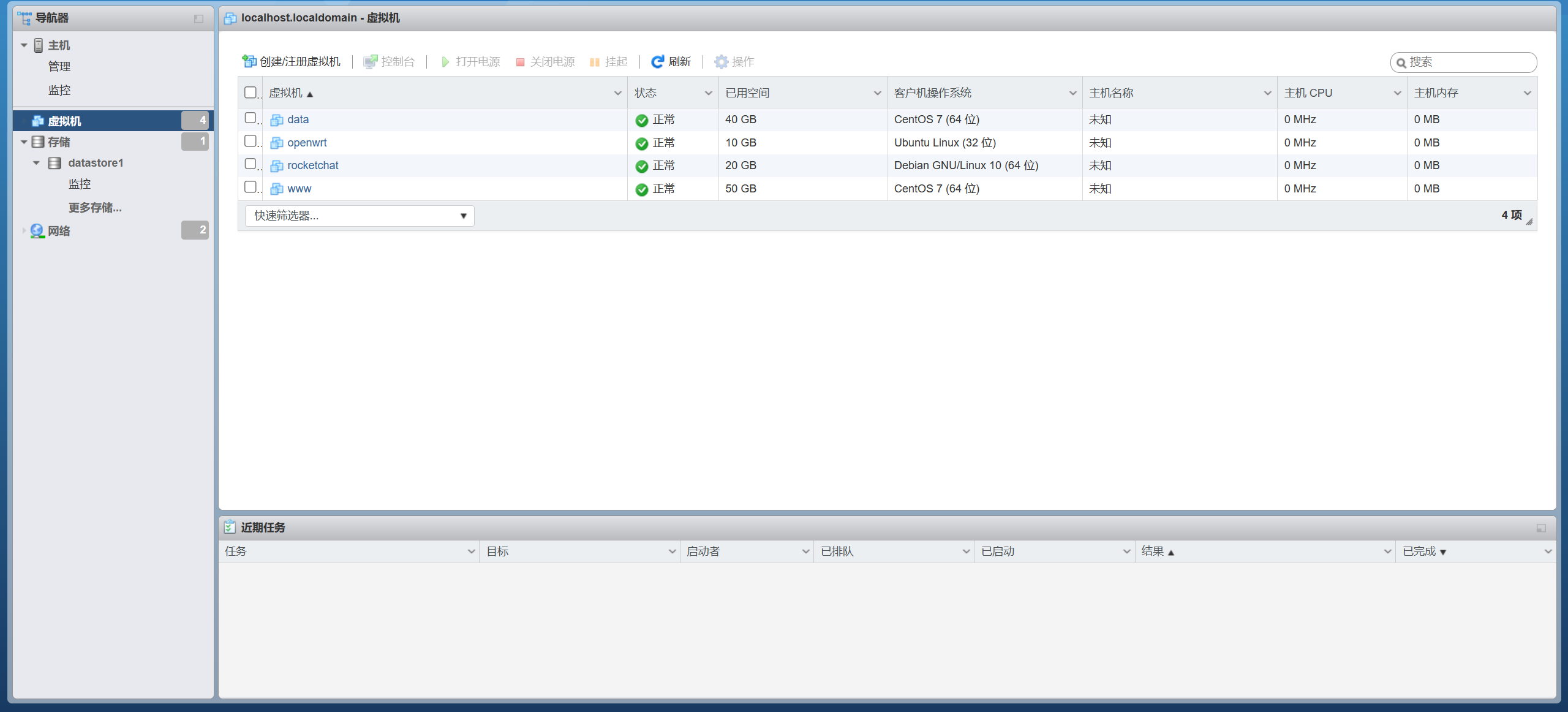1568x712 pixels.
Task: Click the refresh (刷新) icon
Action: click(657, 61)
